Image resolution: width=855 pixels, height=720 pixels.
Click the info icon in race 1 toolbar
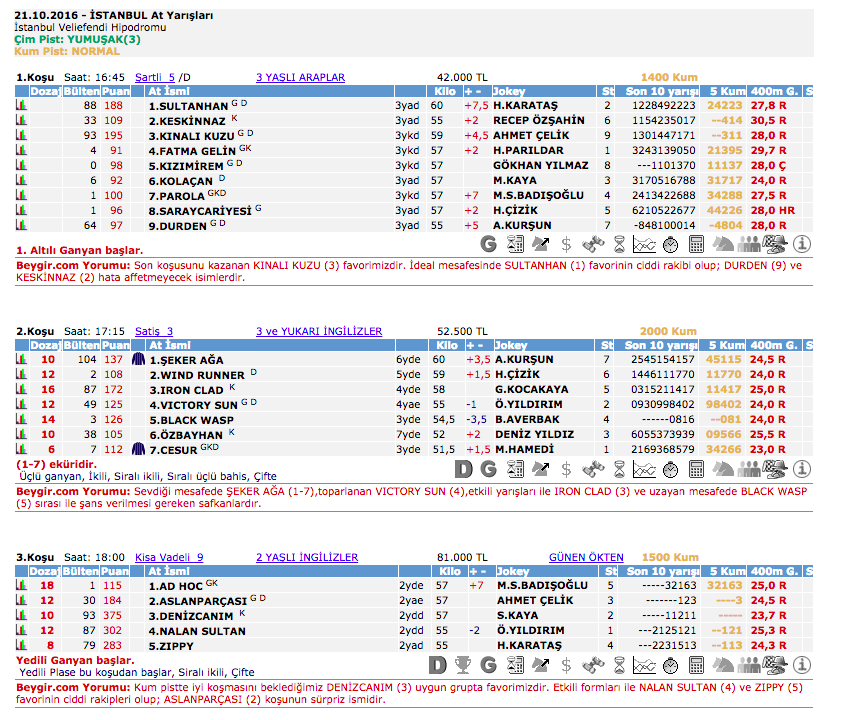[x=802, y=243]
